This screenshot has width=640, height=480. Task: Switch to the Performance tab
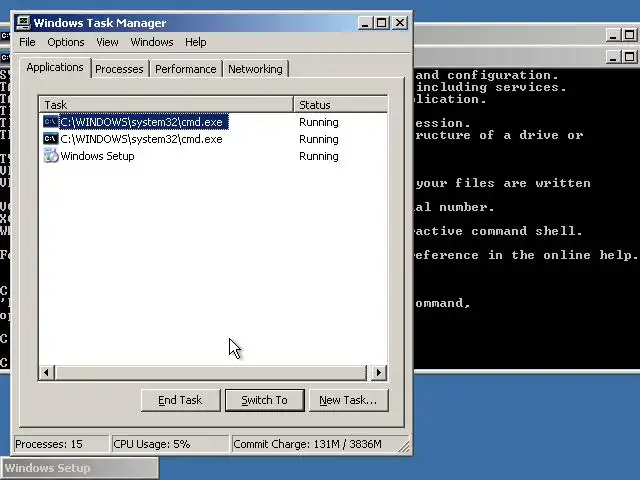[186, 69]
